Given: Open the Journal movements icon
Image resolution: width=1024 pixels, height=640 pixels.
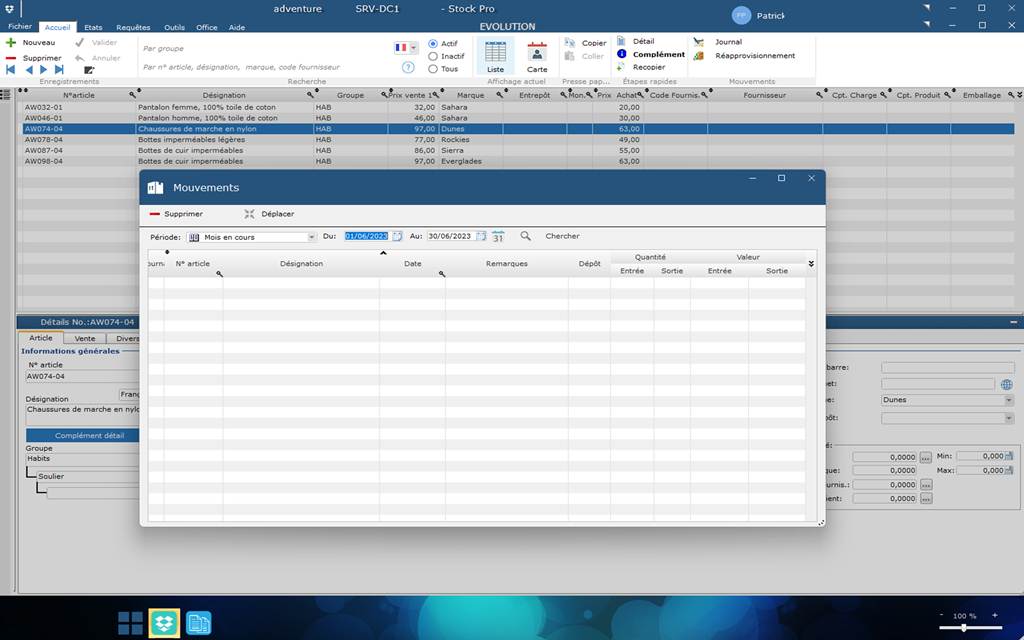Looking at the screenshot, I should pyautogui.click(x=699, y=42).
